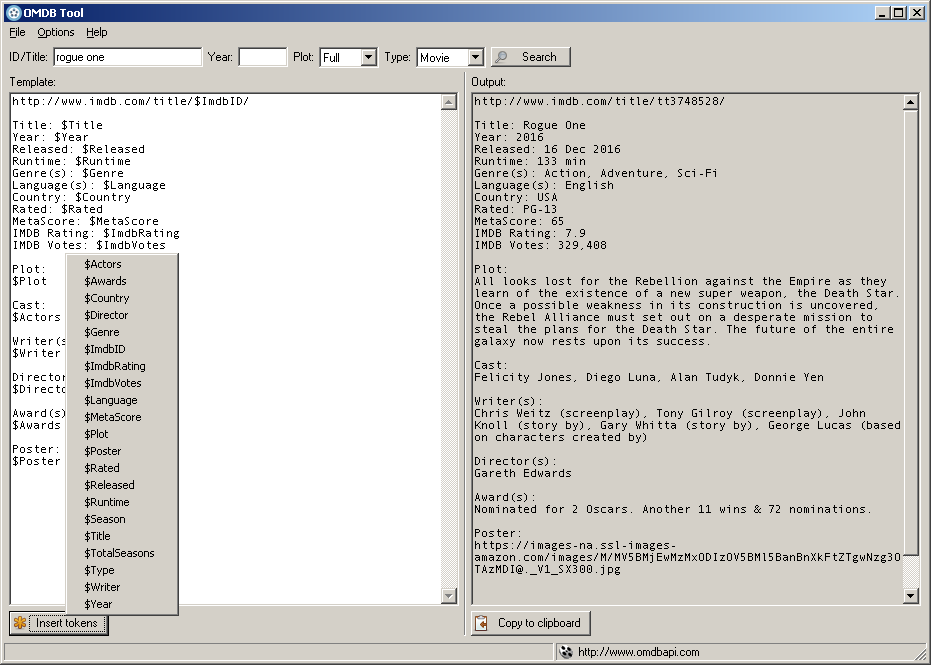Insert the $Plot token from the menu
931x665 pixels.
point(122,434)
